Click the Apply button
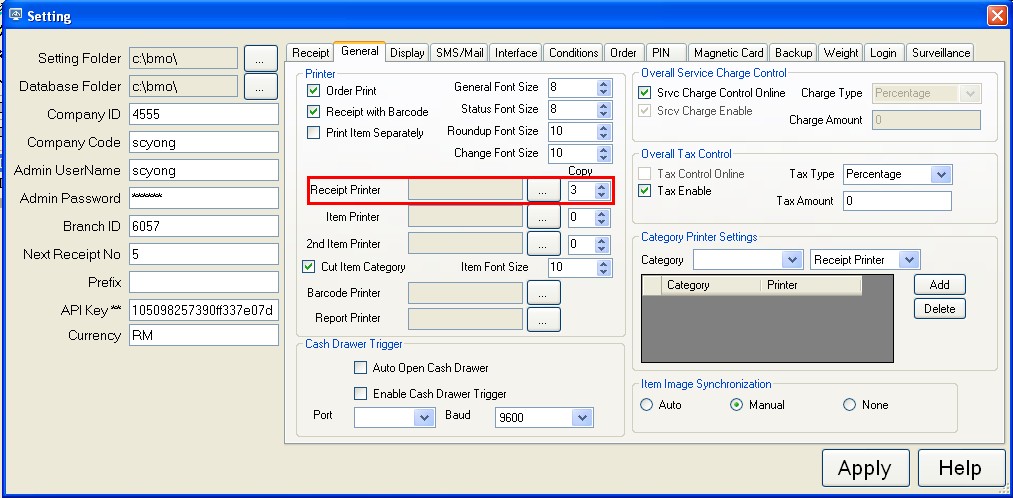Viewport: 1013px width, 498px height. (x=865, y=468)
